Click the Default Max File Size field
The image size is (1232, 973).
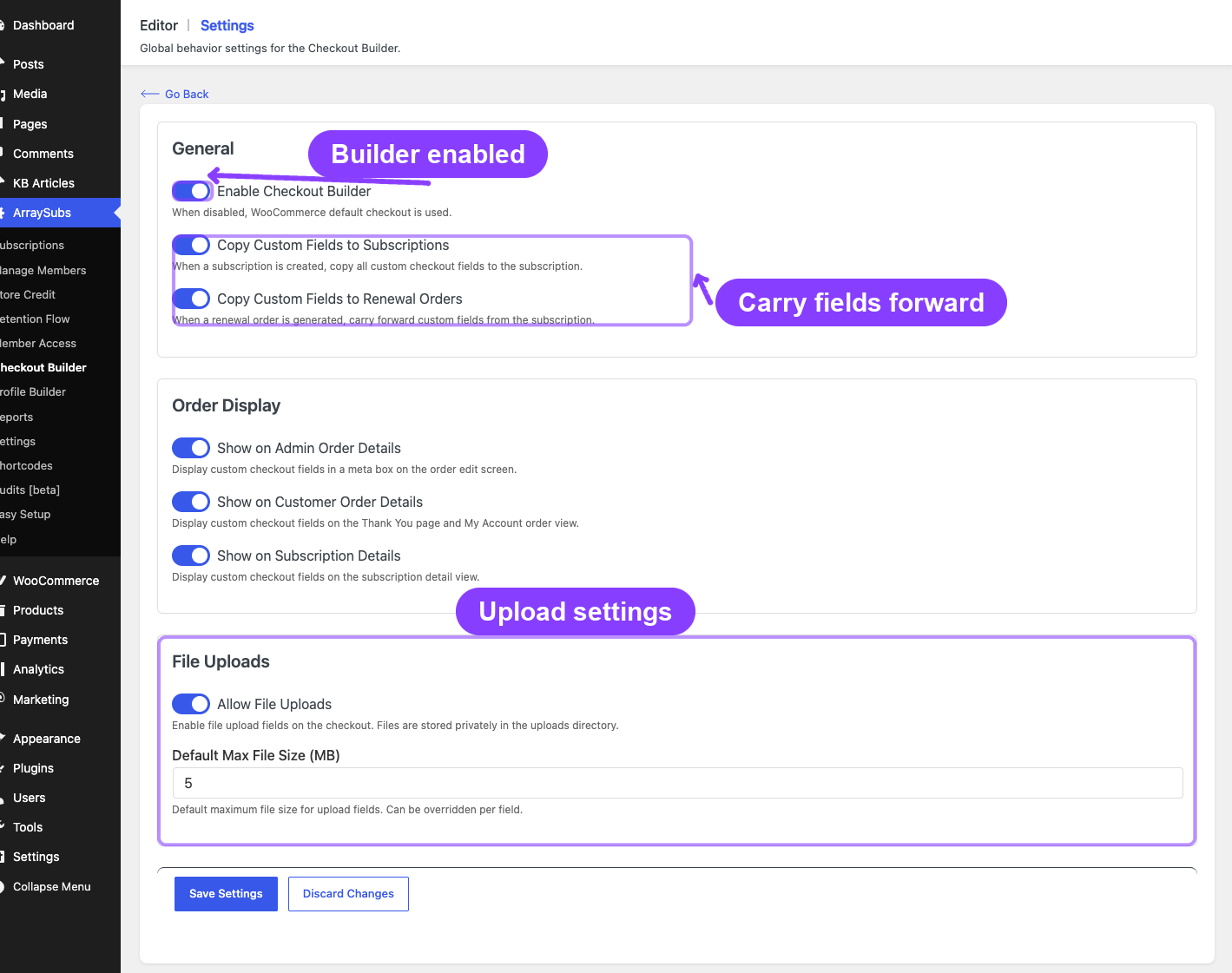pos(677,783)
